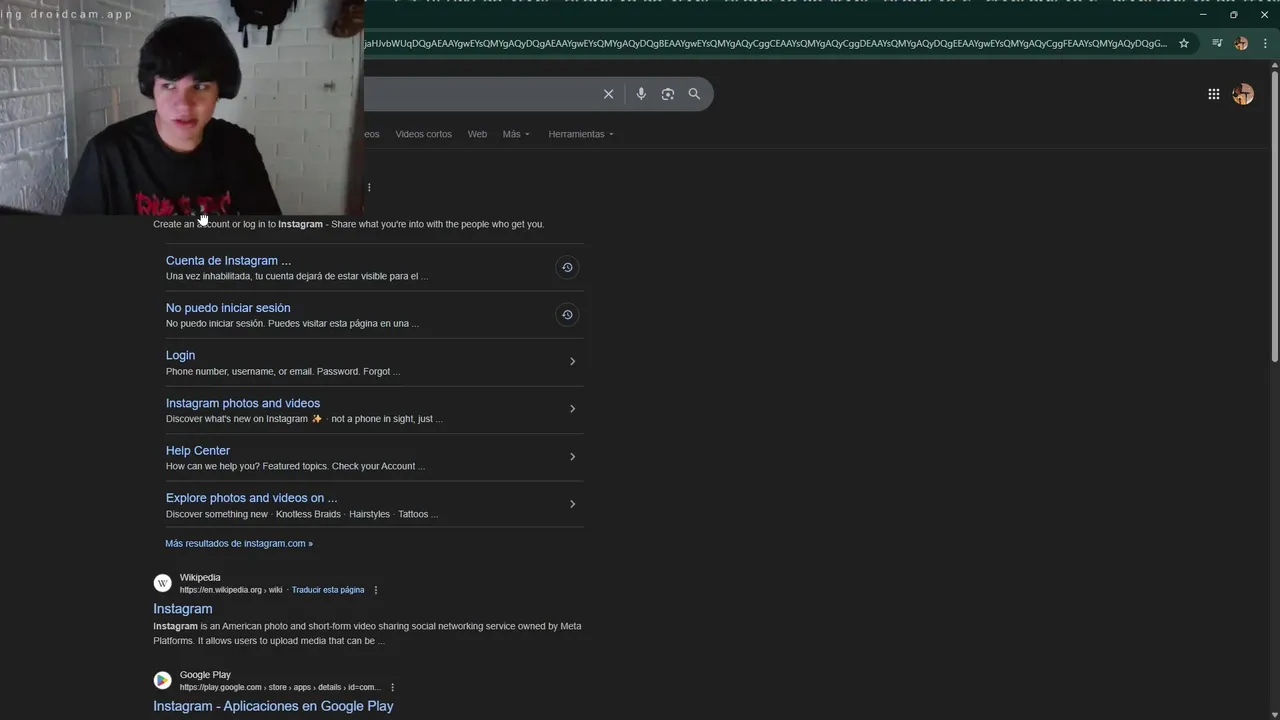Viewport: 1280px width, 720px height.
Task: Open the Wikipedia Instagram result title
Action: point(183,609)
